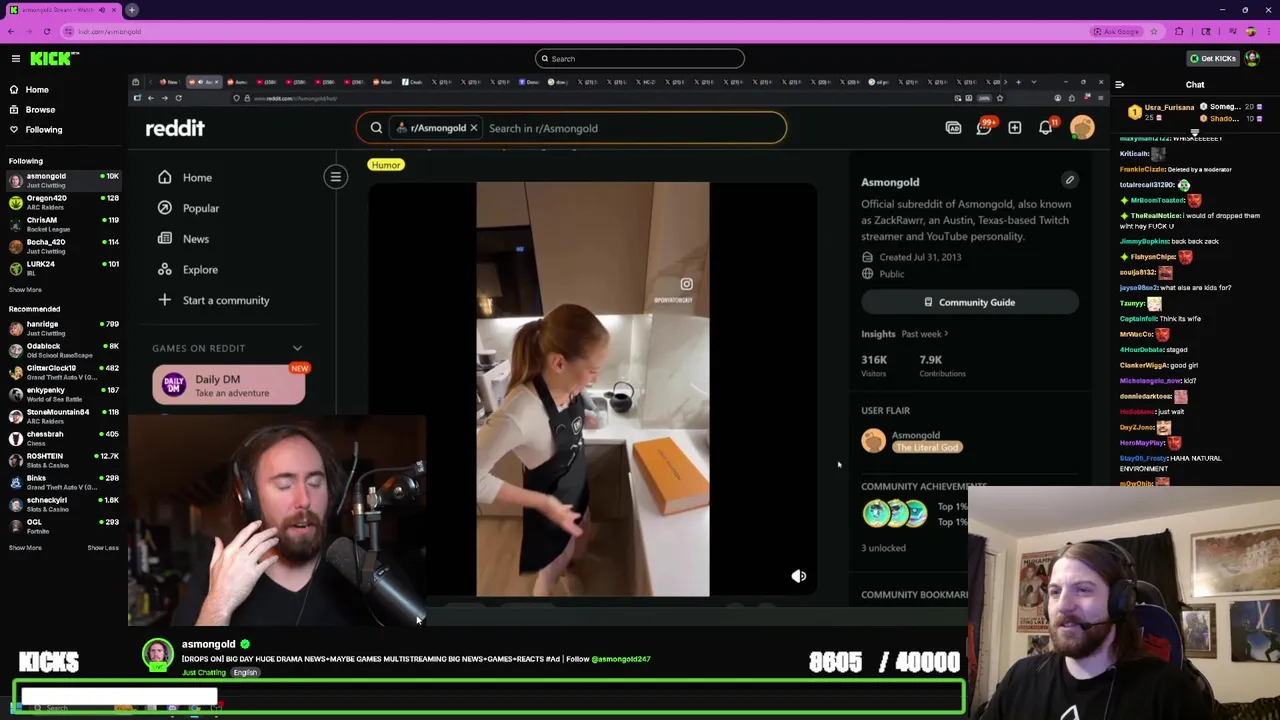Click the Get KICKs button

tap(1212, 58)
